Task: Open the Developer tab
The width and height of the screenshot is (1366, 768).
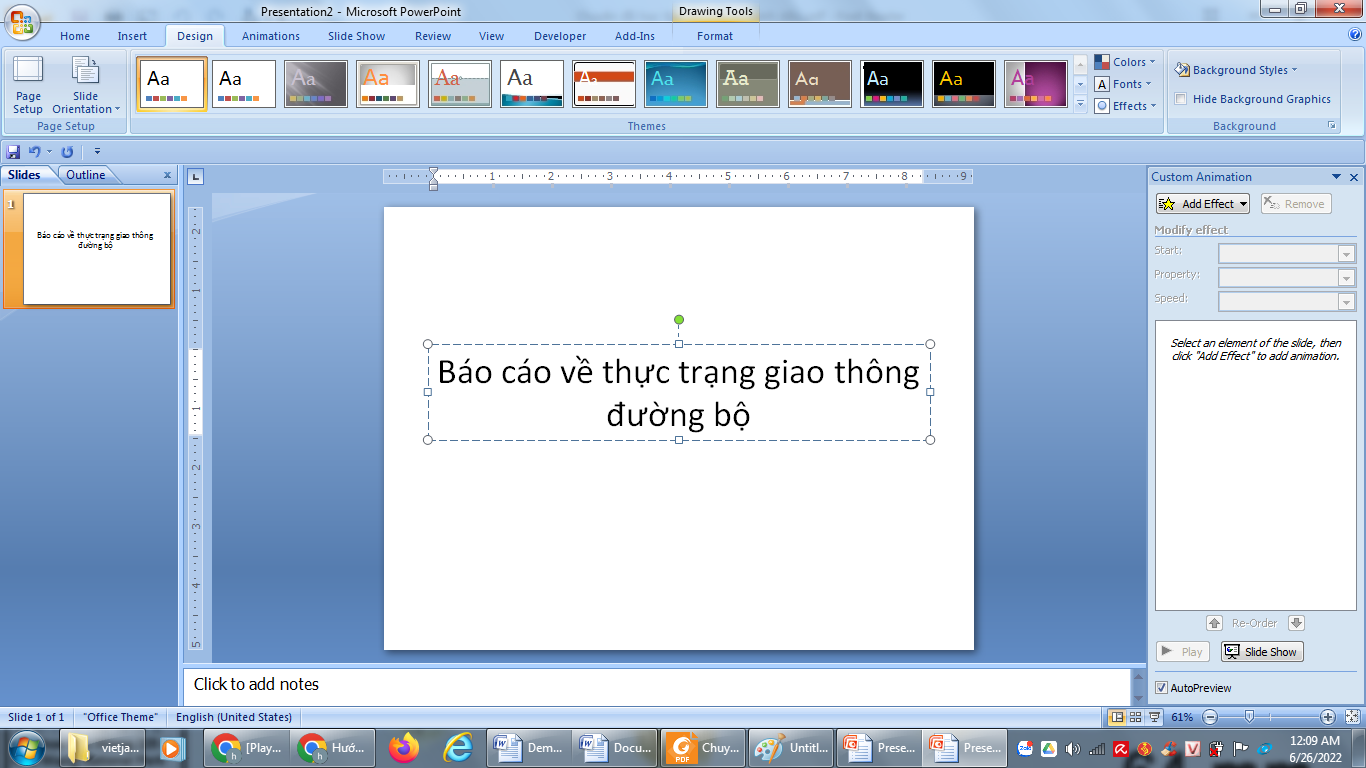Action: tap(560, 36)
